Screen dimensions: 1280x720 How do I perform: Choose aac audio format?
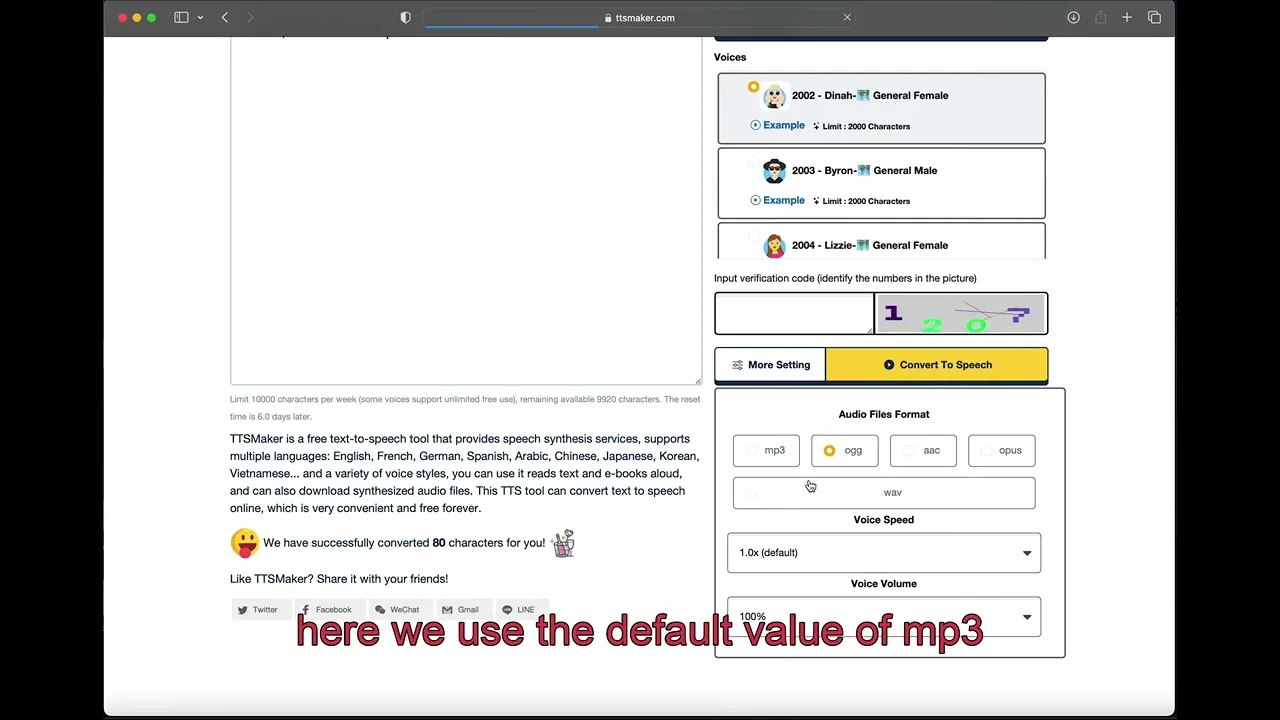923,450
